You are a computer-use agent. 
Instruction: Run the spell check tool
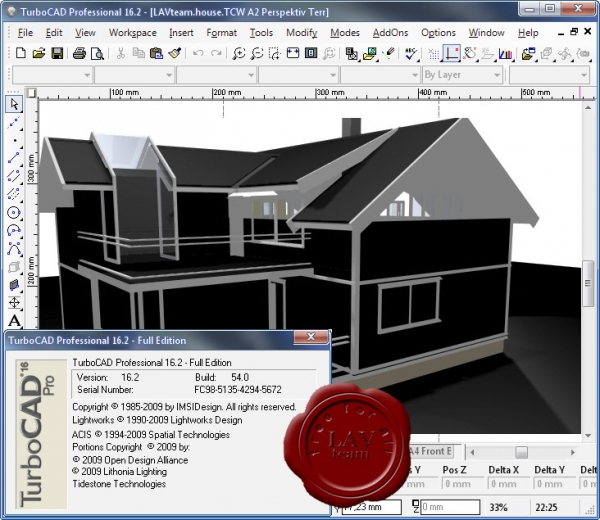(411, 53)
